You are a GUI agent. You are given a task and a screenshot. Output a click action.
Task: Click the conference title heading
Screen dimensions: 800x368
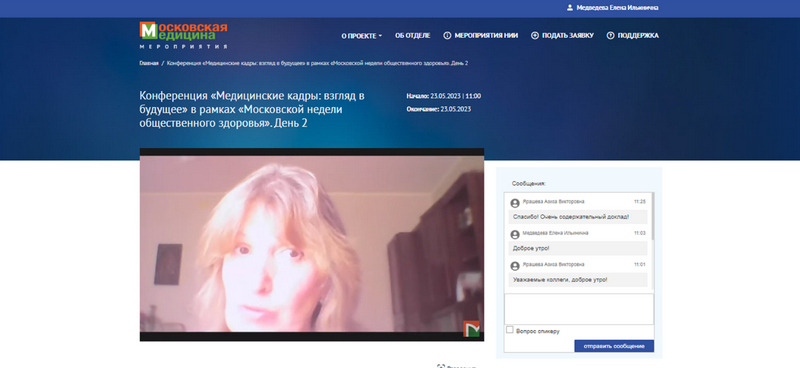[252, 109]
